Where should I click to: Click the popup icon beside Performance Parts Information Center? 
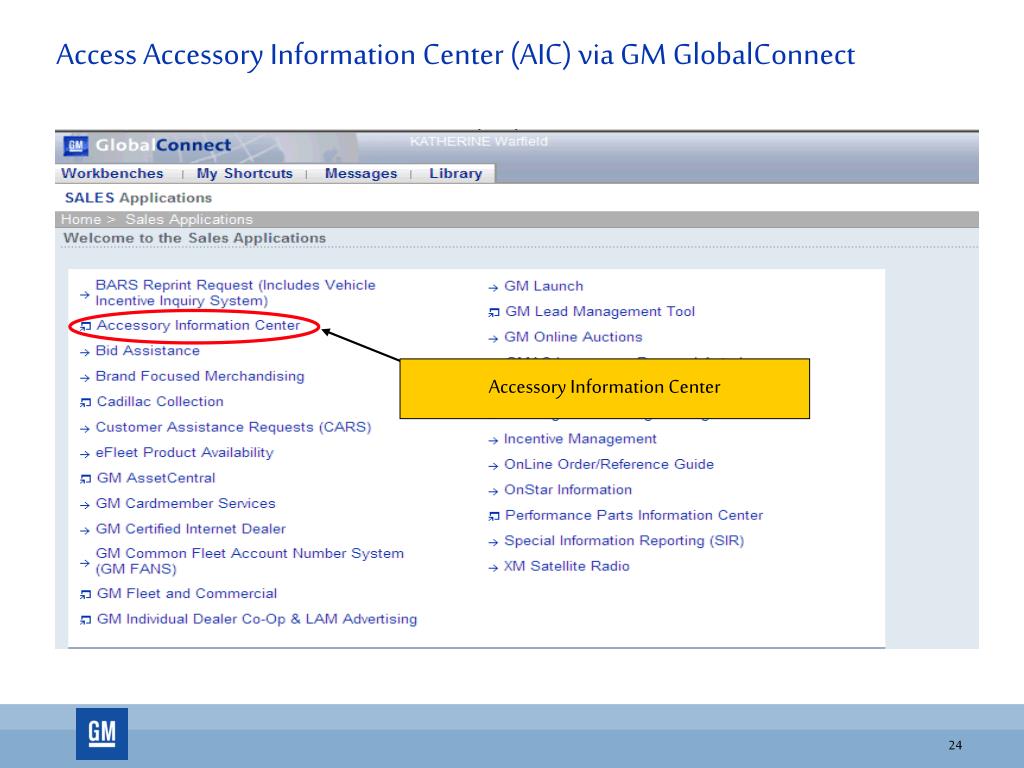494,517
